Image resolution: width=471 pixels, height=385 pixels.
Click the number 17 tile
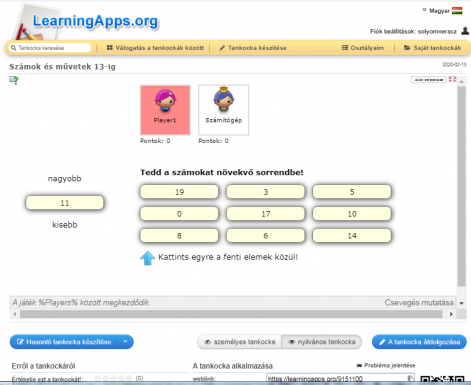[x=266, y=214]
